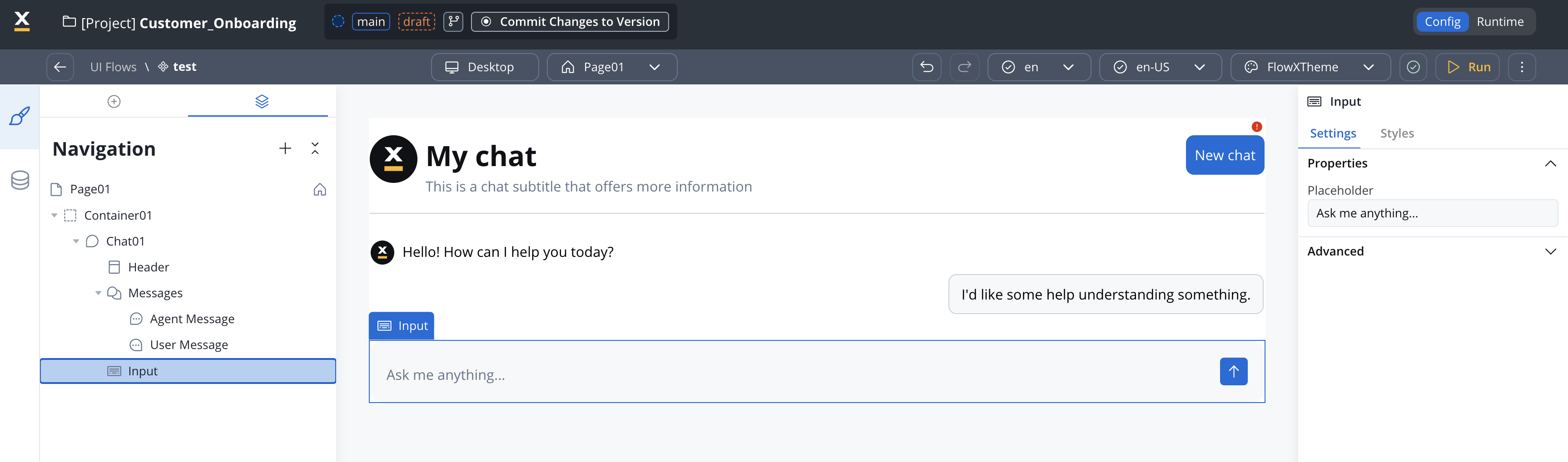Viewport: 1568px width, 462px height.
Task: Collapse the Messages tree node
Action: 98,293
